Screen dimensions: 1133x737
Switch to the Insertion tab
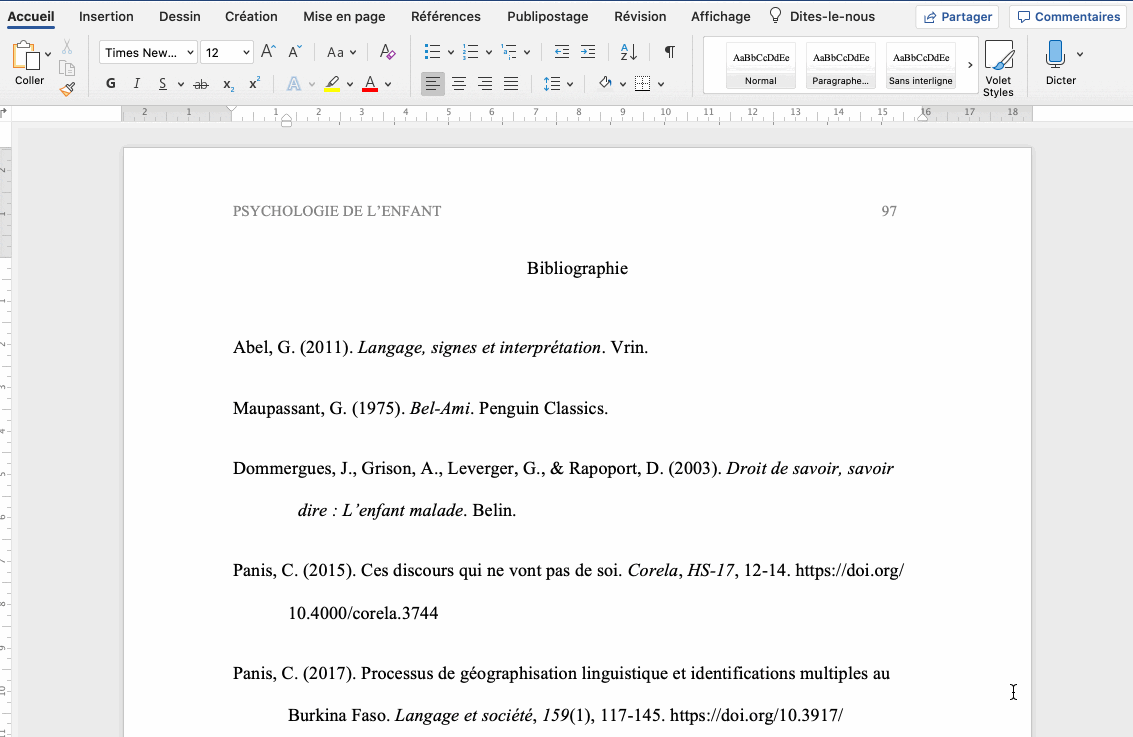(x=106, y=16)
